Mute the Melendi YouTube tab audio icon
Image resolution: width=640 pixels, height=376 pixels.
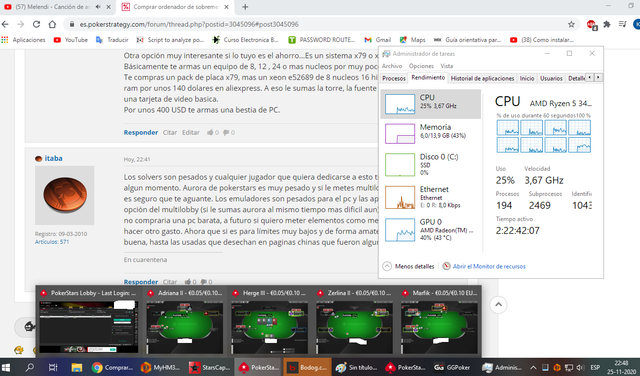coord(98,7)
